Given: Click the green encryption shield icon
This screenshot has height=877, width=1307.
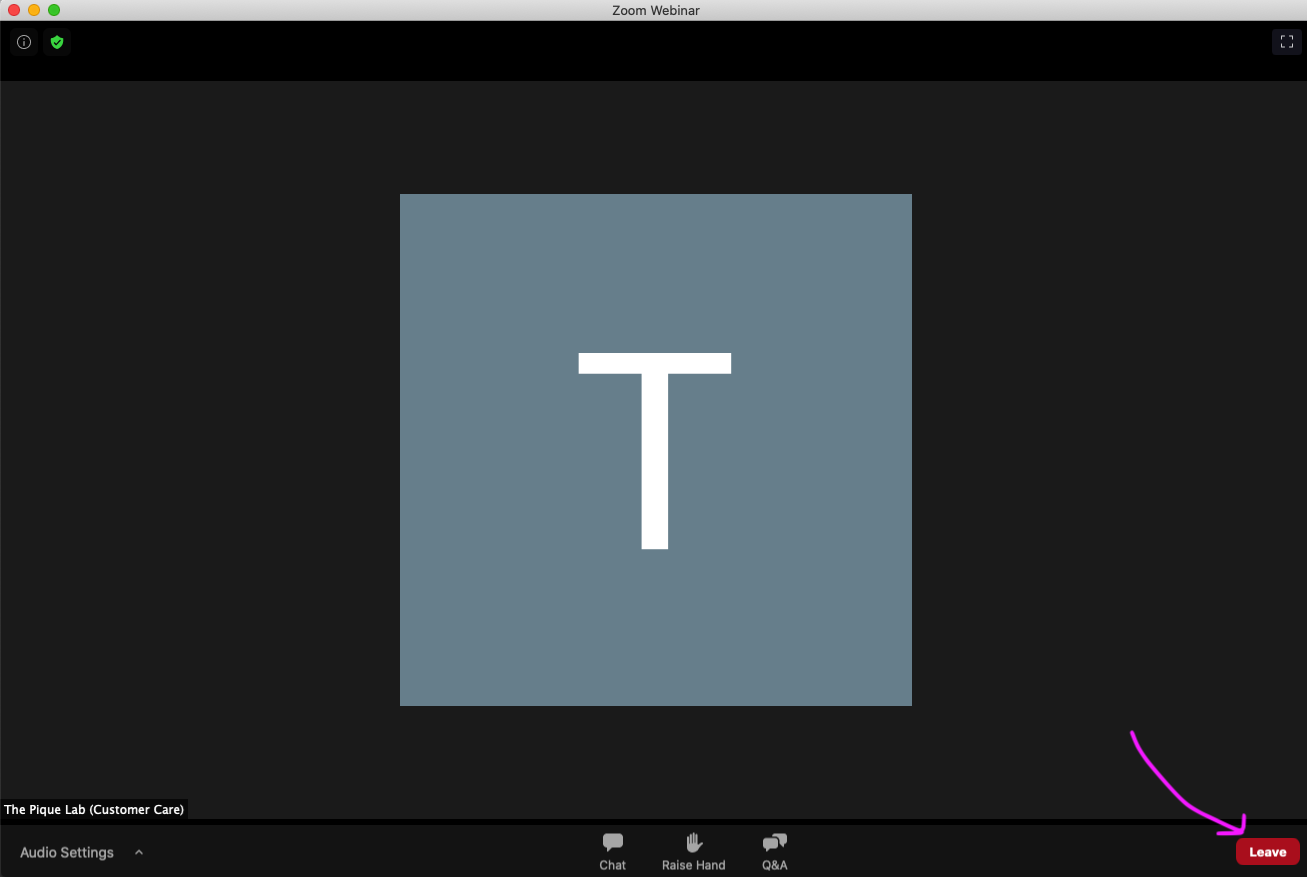Looking at the screenshot, I should [x=57, y=42].
